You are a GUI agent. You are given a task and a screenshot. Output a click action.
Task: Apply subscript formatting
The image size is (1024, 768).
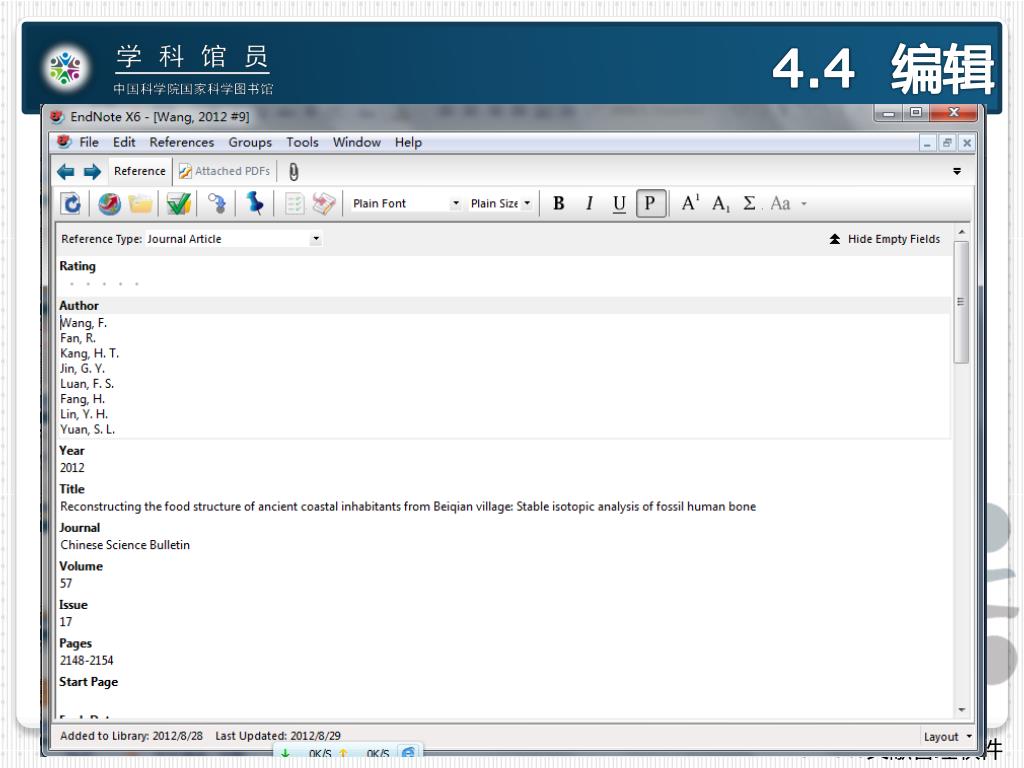click(721, 204)
